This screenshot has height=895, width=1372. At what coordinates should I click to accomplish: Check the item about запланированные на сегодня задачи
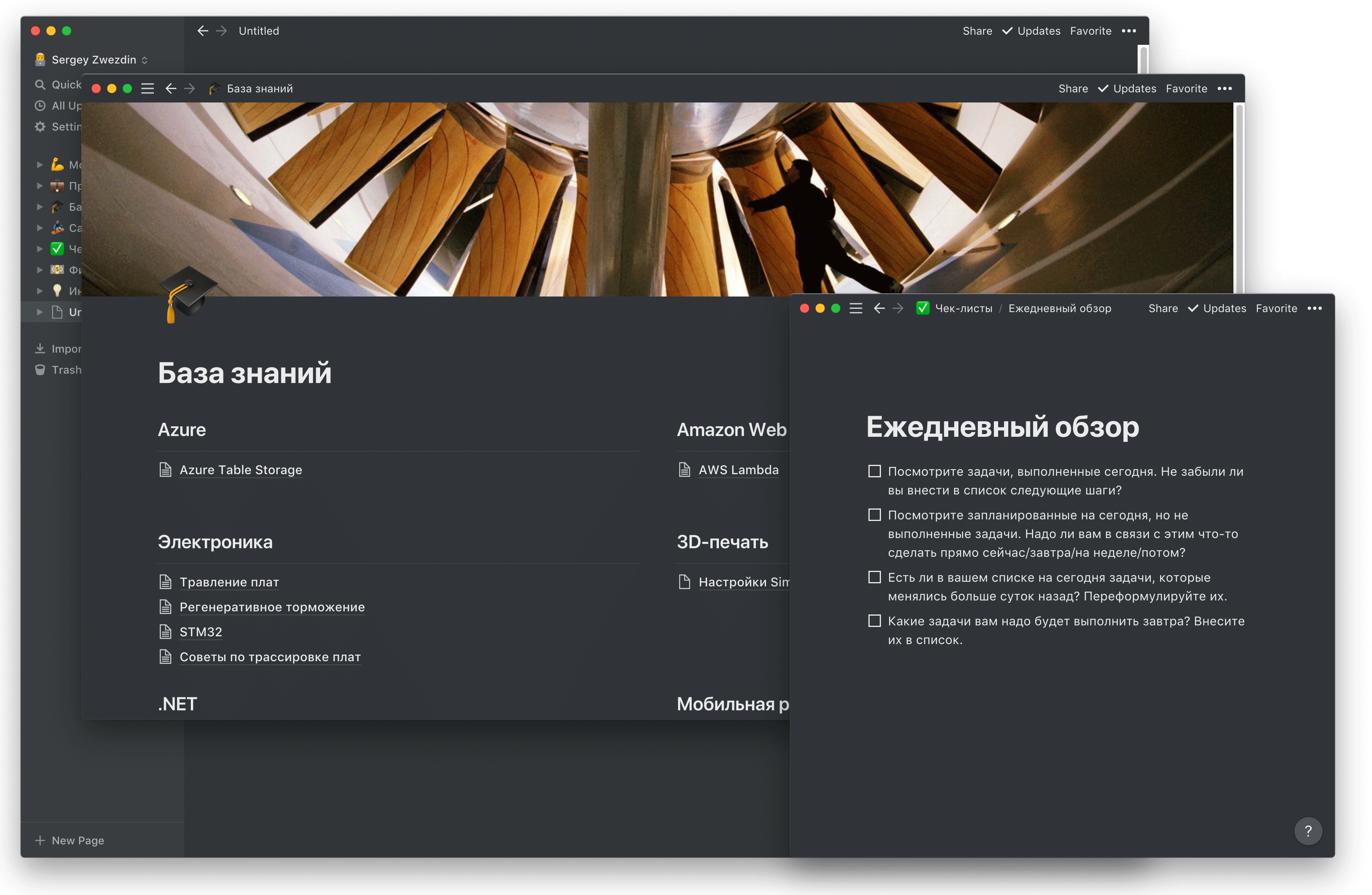(x=874, y=515)
